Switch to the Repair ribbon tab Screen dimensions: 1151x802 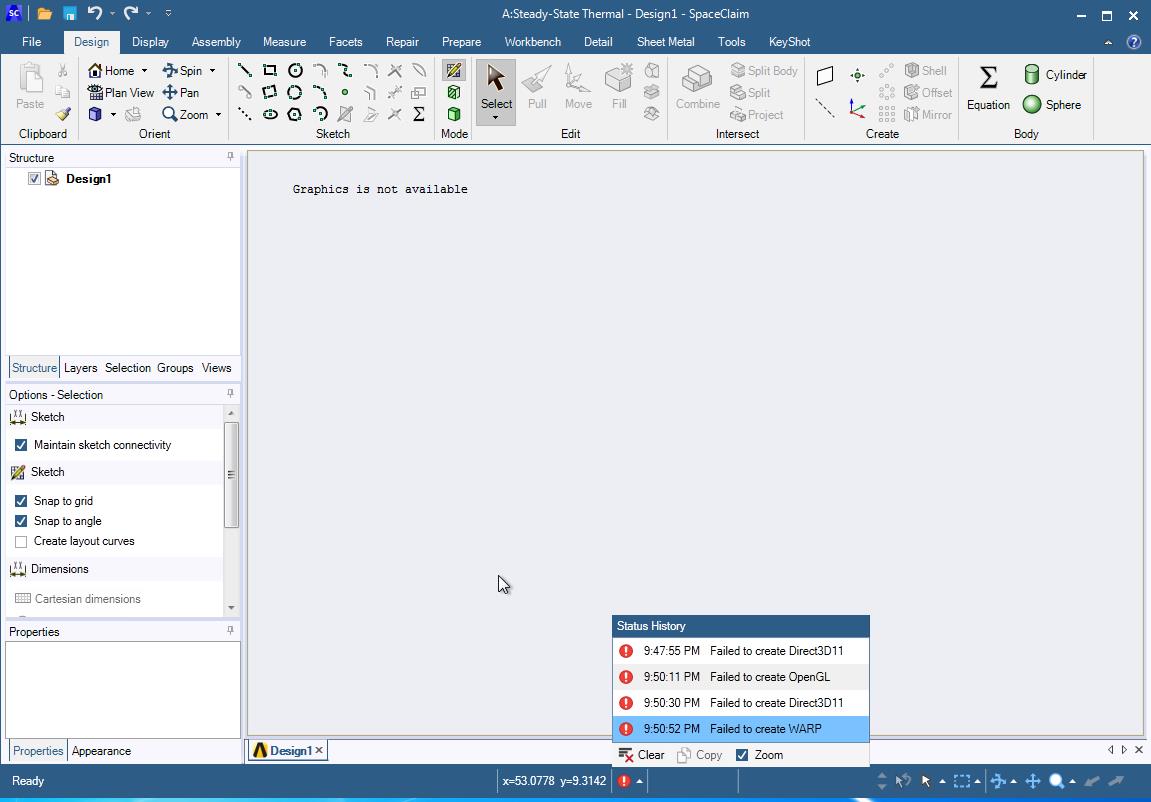[x=402, y=42]
